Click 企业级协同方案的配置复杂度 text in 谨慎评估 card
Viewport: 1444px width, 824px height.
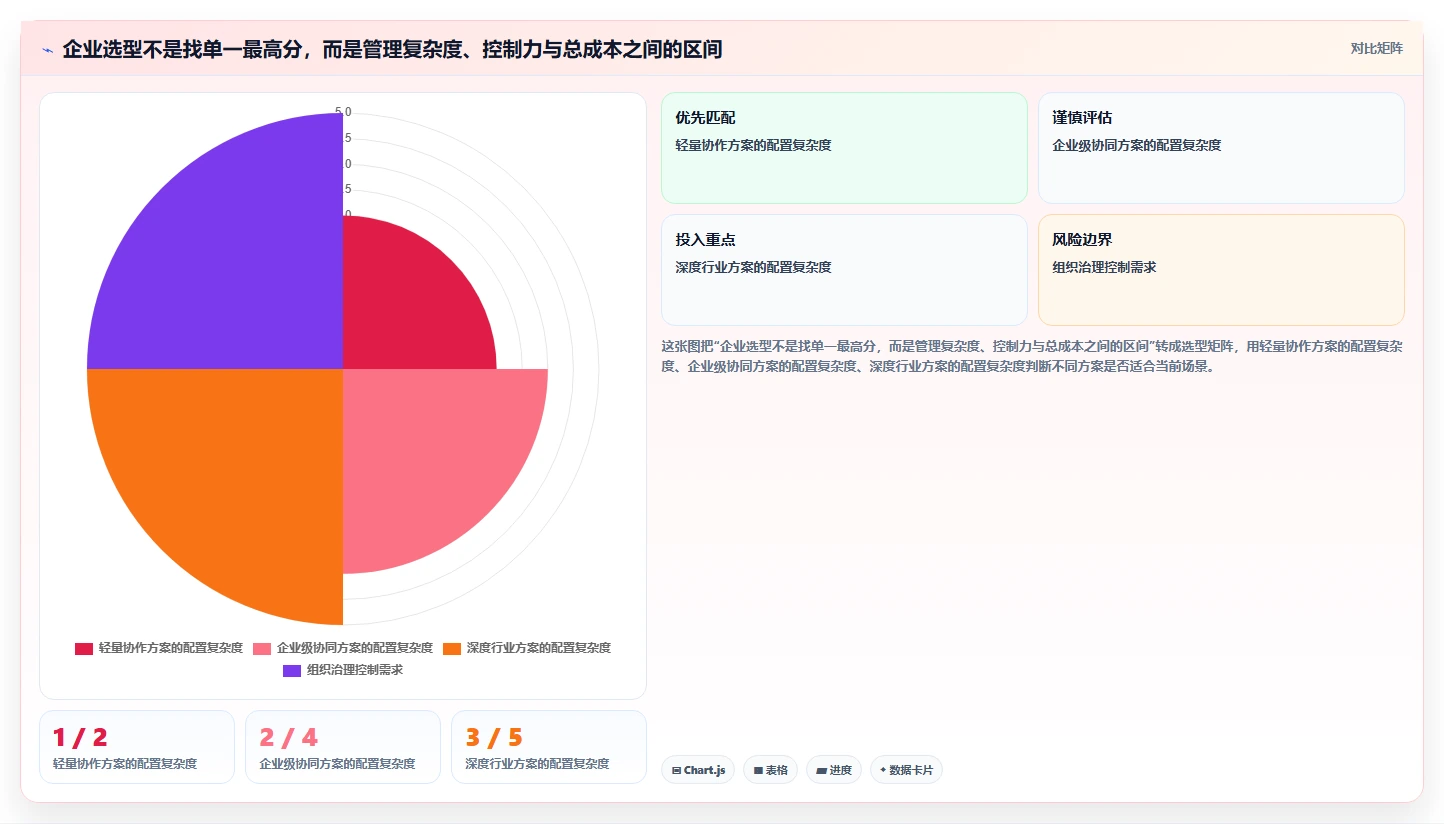coord(1137,145)
